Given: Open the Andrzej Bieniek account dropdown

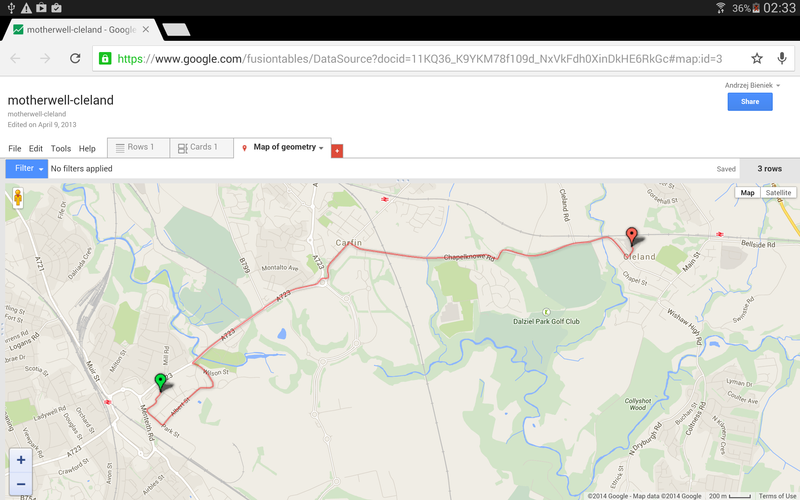Looking at the screenshot, I should (752, 85).
